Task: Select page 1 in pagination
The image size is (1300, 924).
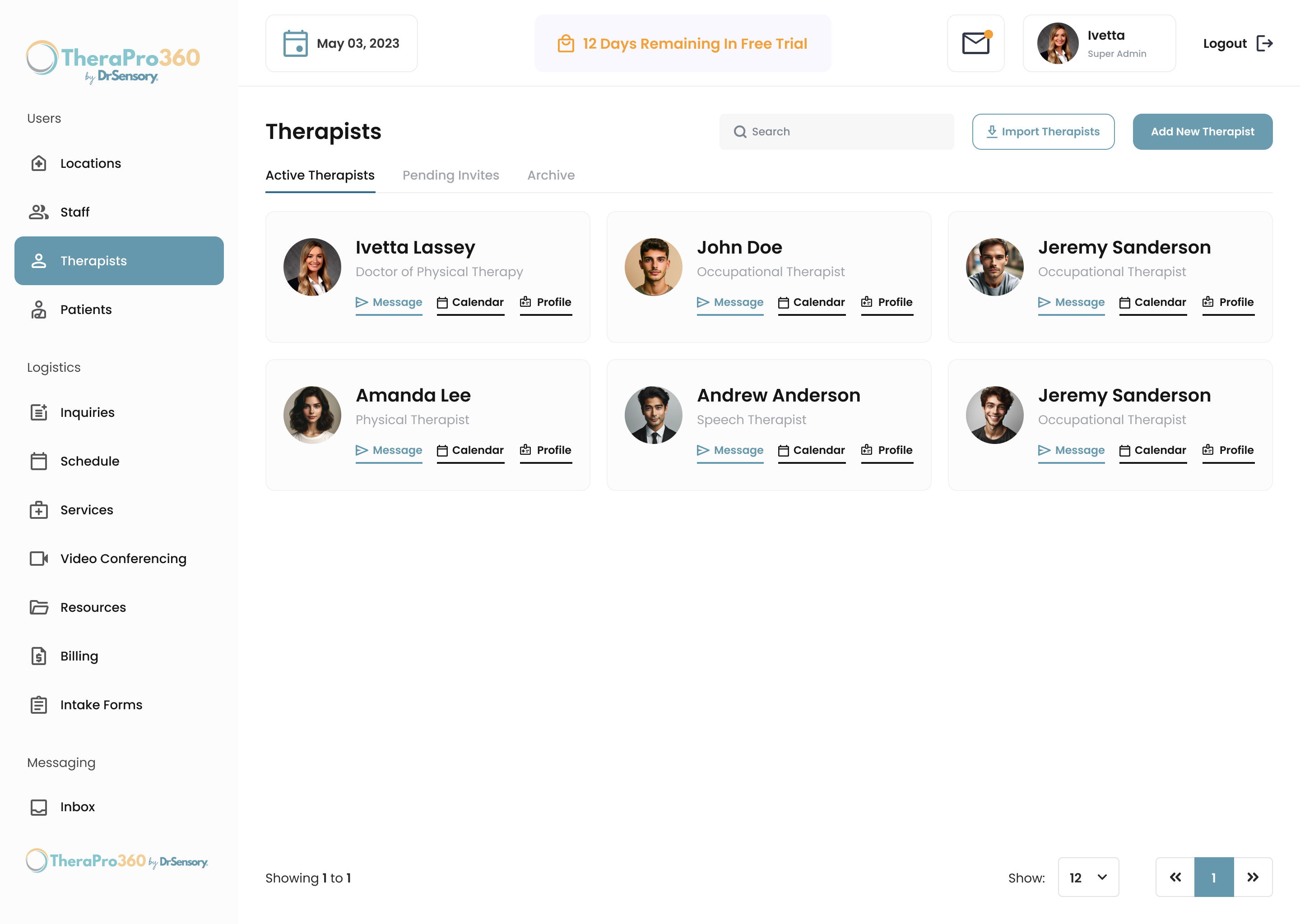Action: point(1214,878)
